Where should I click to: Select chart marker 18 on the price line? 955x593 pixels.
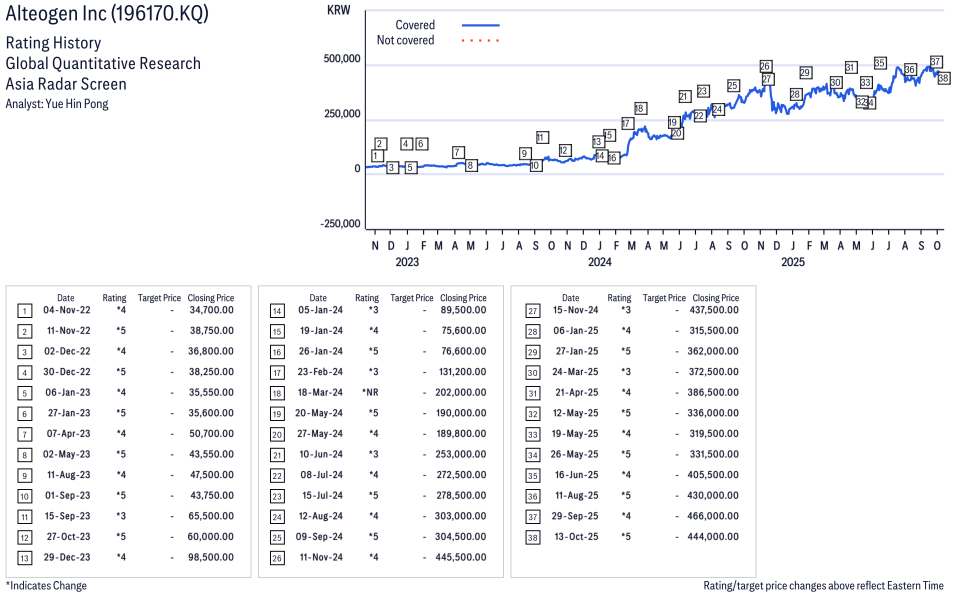[x=639, y=108]
